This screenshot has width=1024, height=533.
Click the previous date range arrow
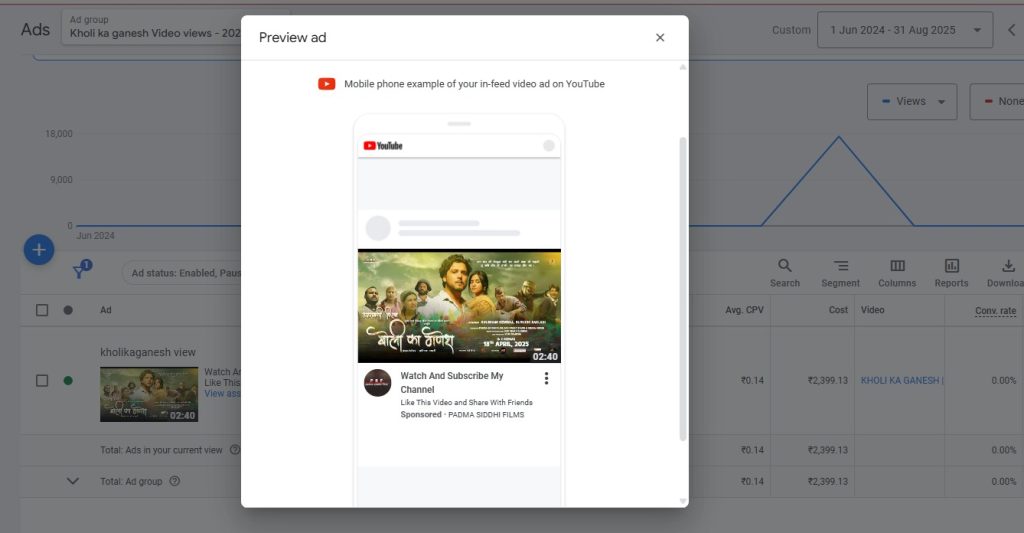tap(1012, 30)
